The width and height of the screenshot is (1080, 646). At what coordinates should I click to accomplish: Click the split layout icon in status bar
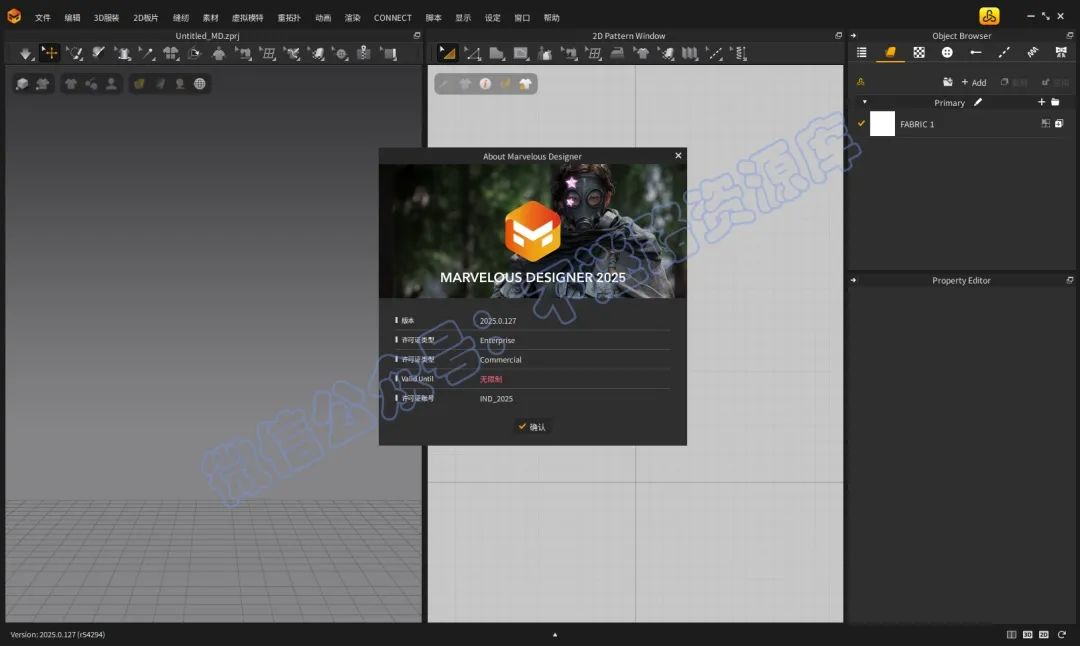1011,634
